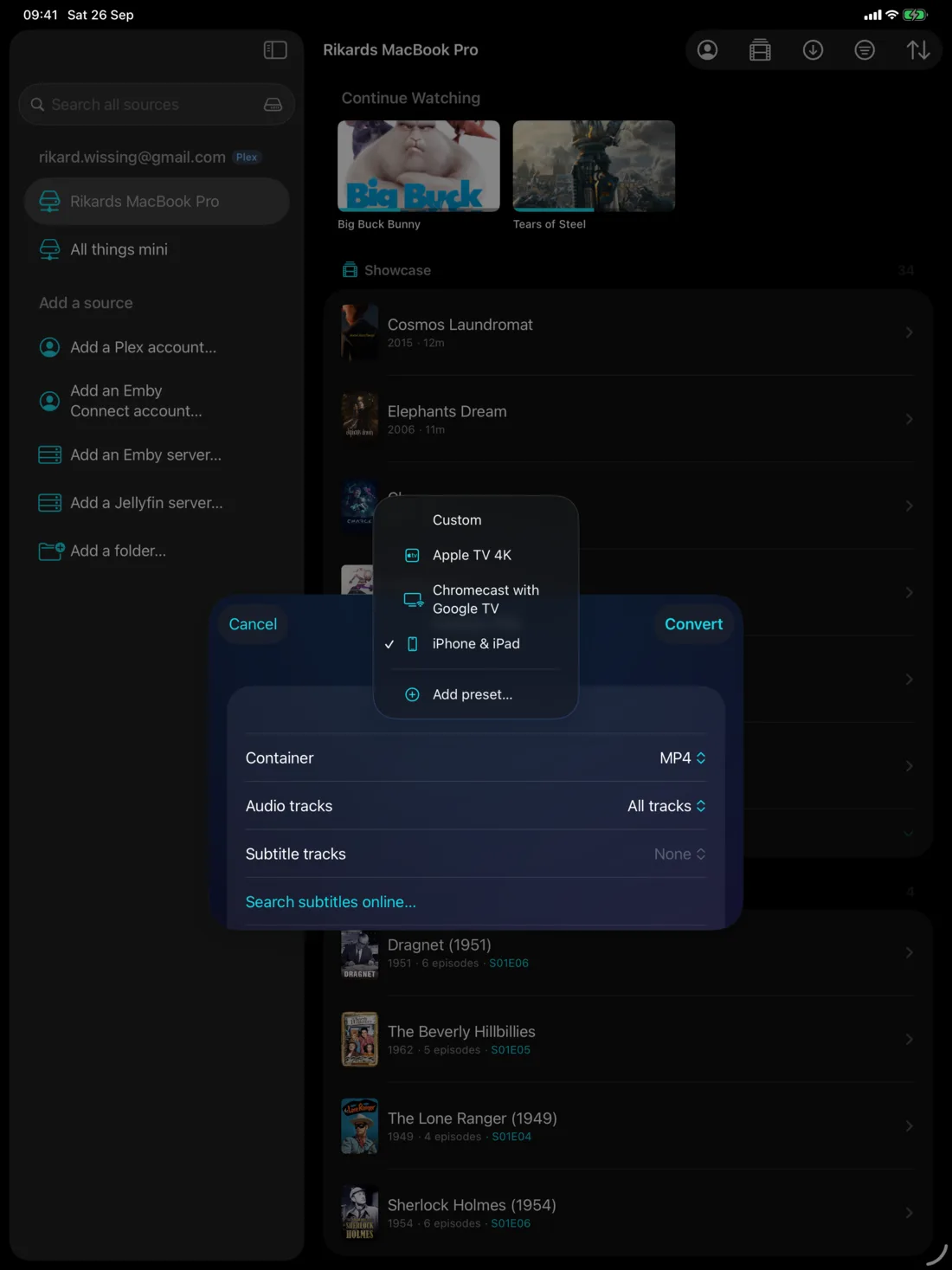Click the Rikards MacBook Pro server icon
952x1270 pixels.
(50, 202)
